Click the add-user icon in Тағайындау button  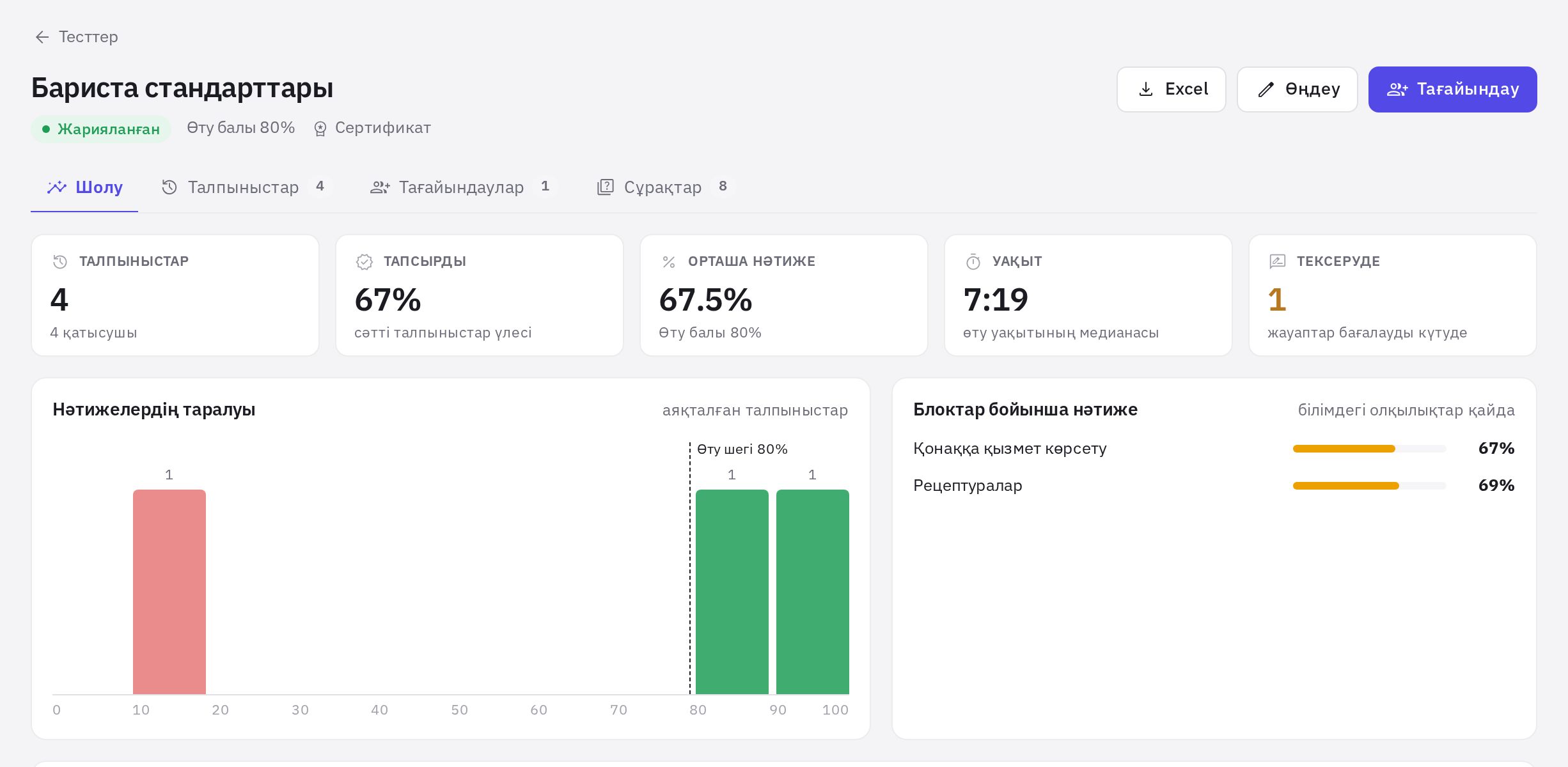[1397, 89]
